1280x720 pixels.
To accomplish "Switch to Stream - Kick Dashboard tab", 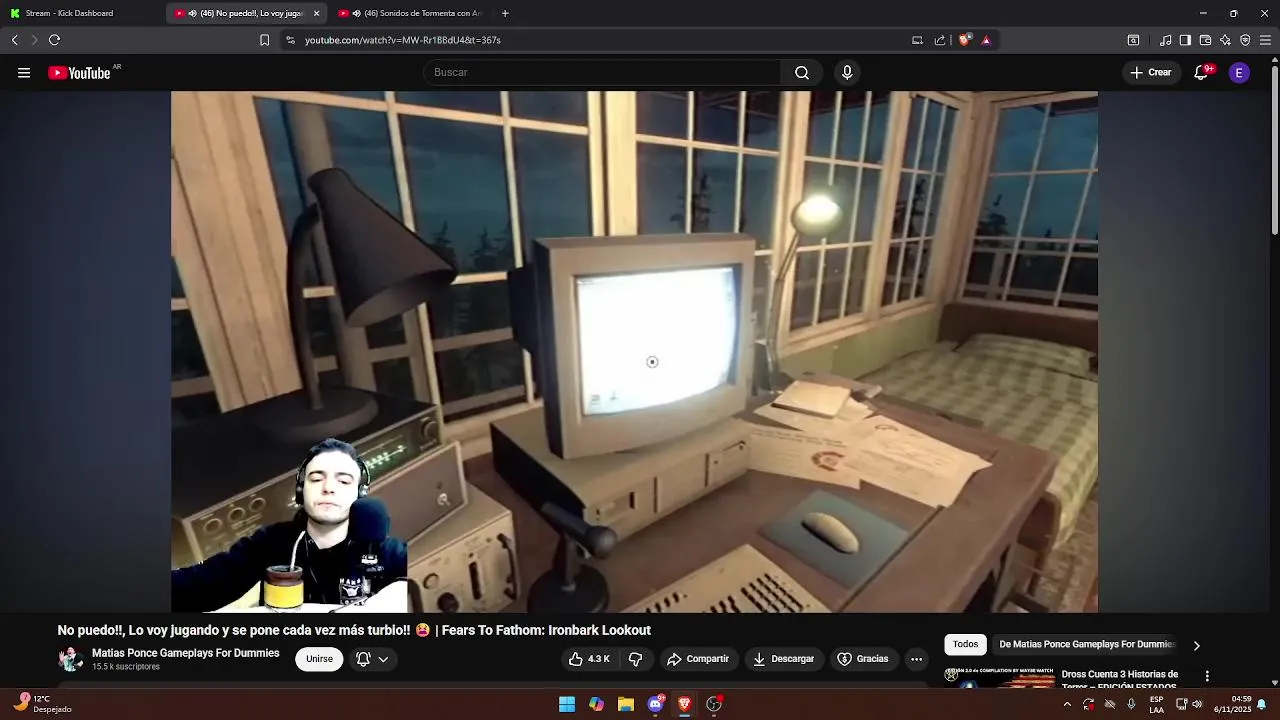I will coord(82,13).
